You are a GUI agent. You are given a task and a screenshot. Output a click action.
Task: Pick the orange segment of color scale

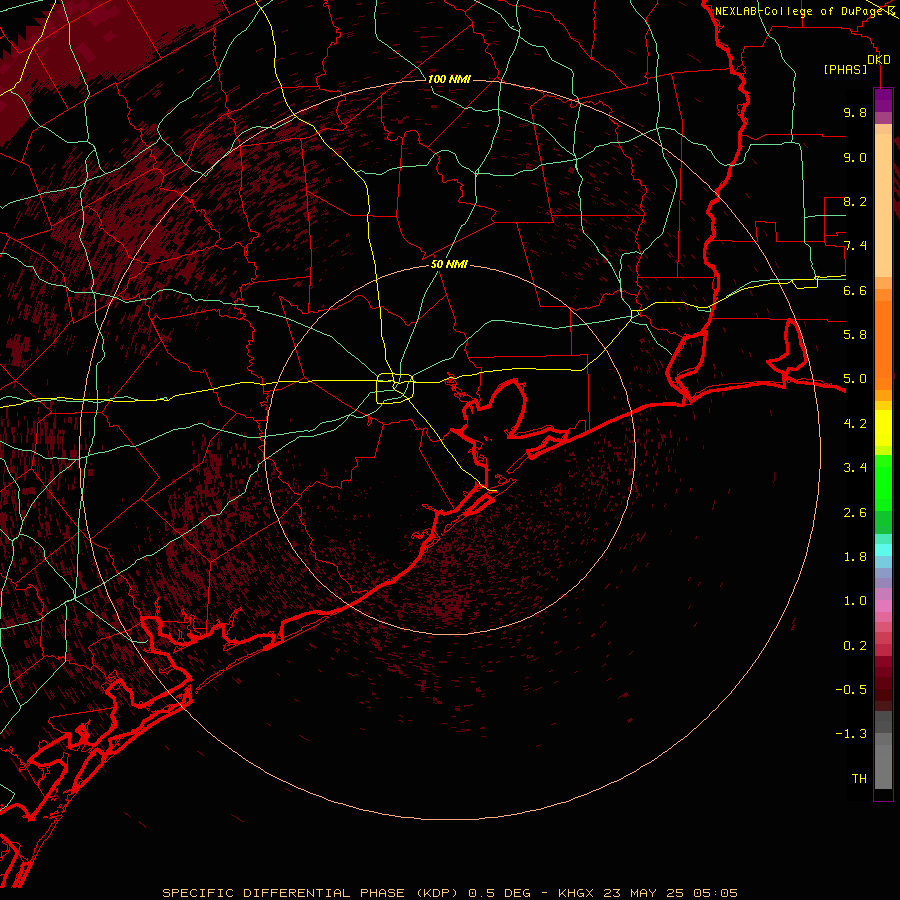[x=883, y=344]
